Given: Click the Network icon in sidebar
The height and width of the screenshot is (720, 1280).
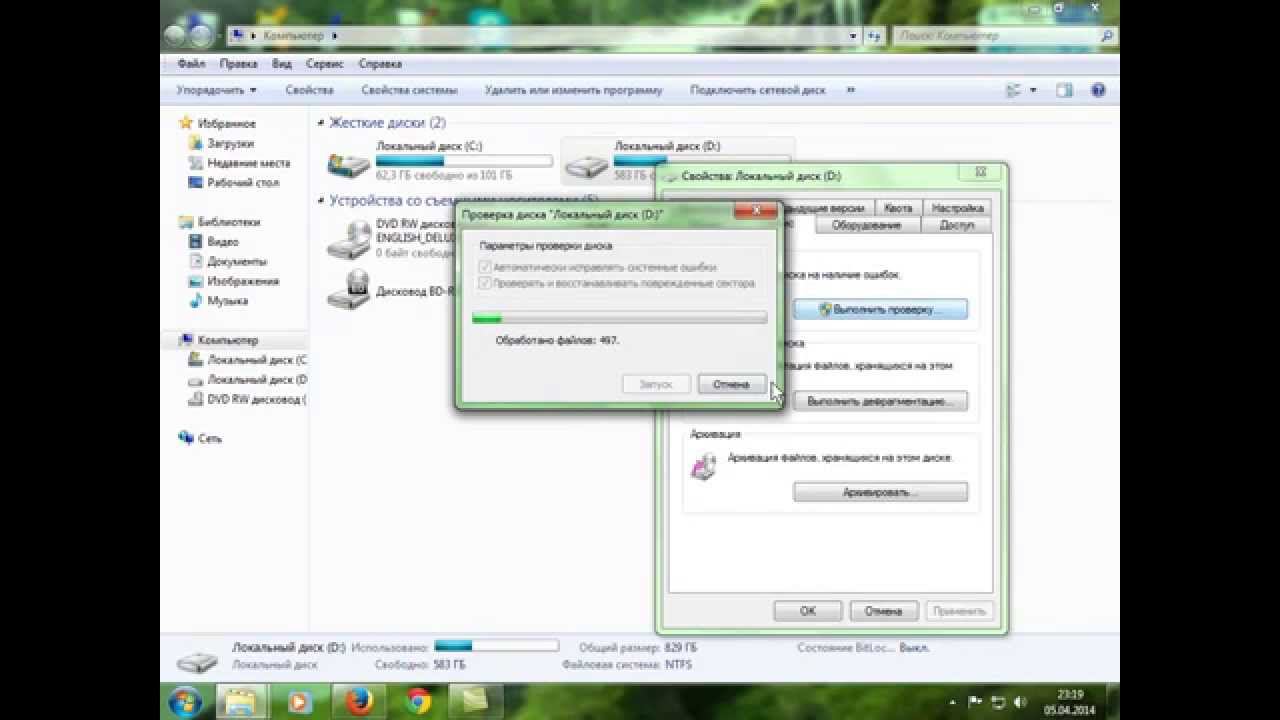Looking at the screenshot, I should point(186,438).
